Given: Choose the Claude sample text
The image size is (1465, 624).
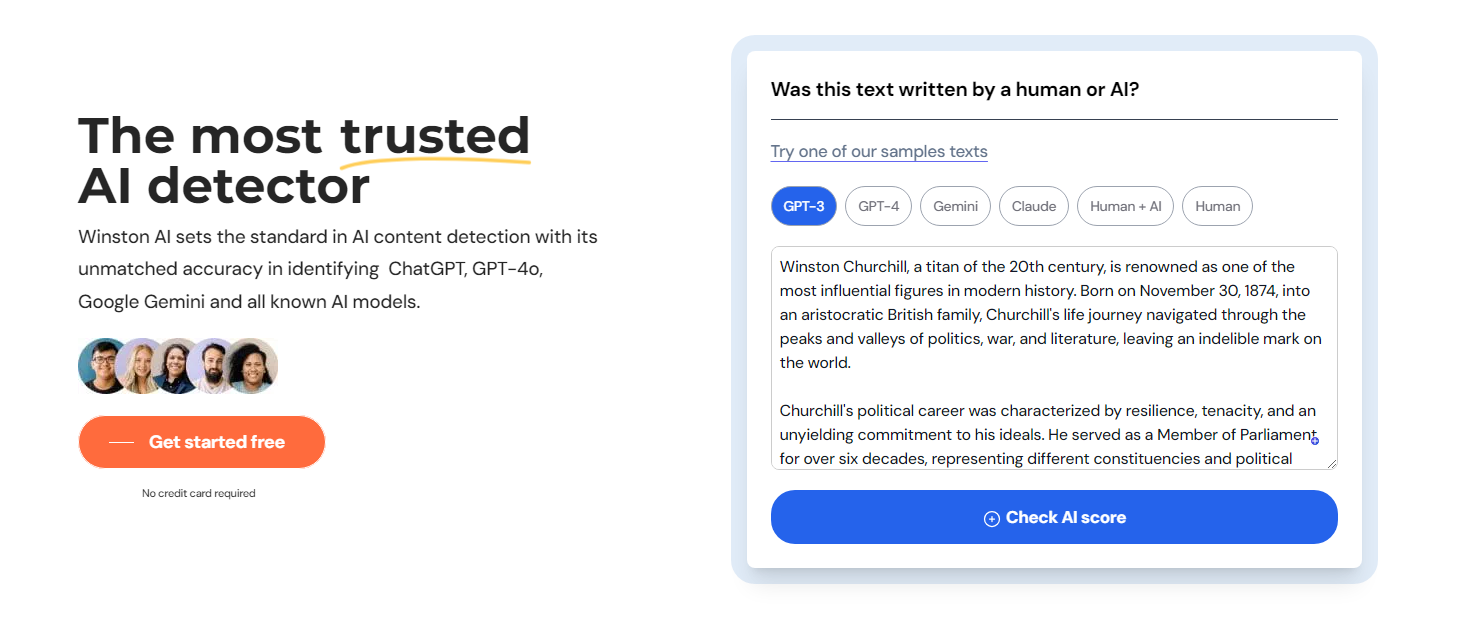Looking at the screenshot, I should tap(1034, 206).
